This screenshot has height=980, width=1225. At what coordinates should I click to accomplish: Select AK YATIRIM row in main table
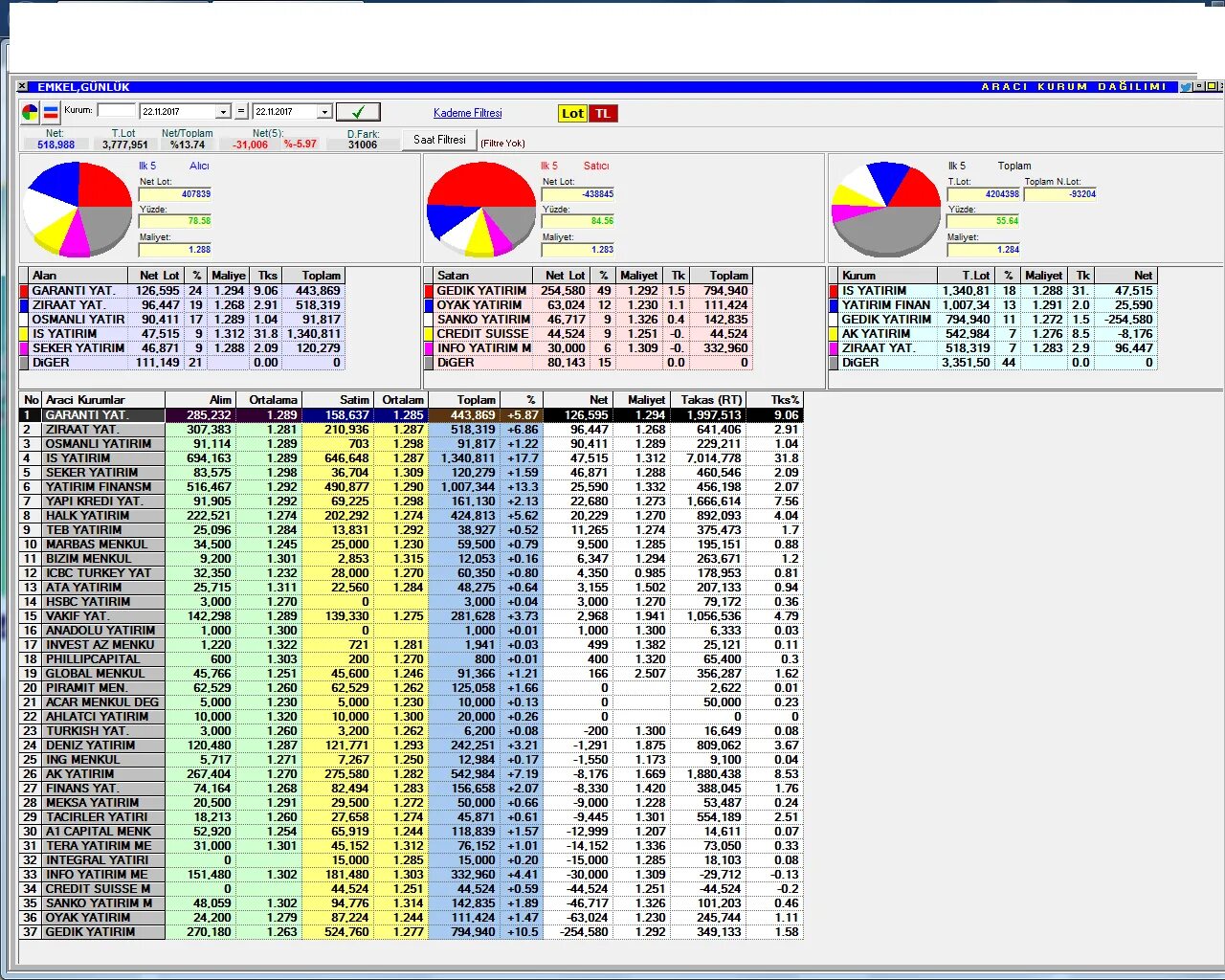click(412, 774)
